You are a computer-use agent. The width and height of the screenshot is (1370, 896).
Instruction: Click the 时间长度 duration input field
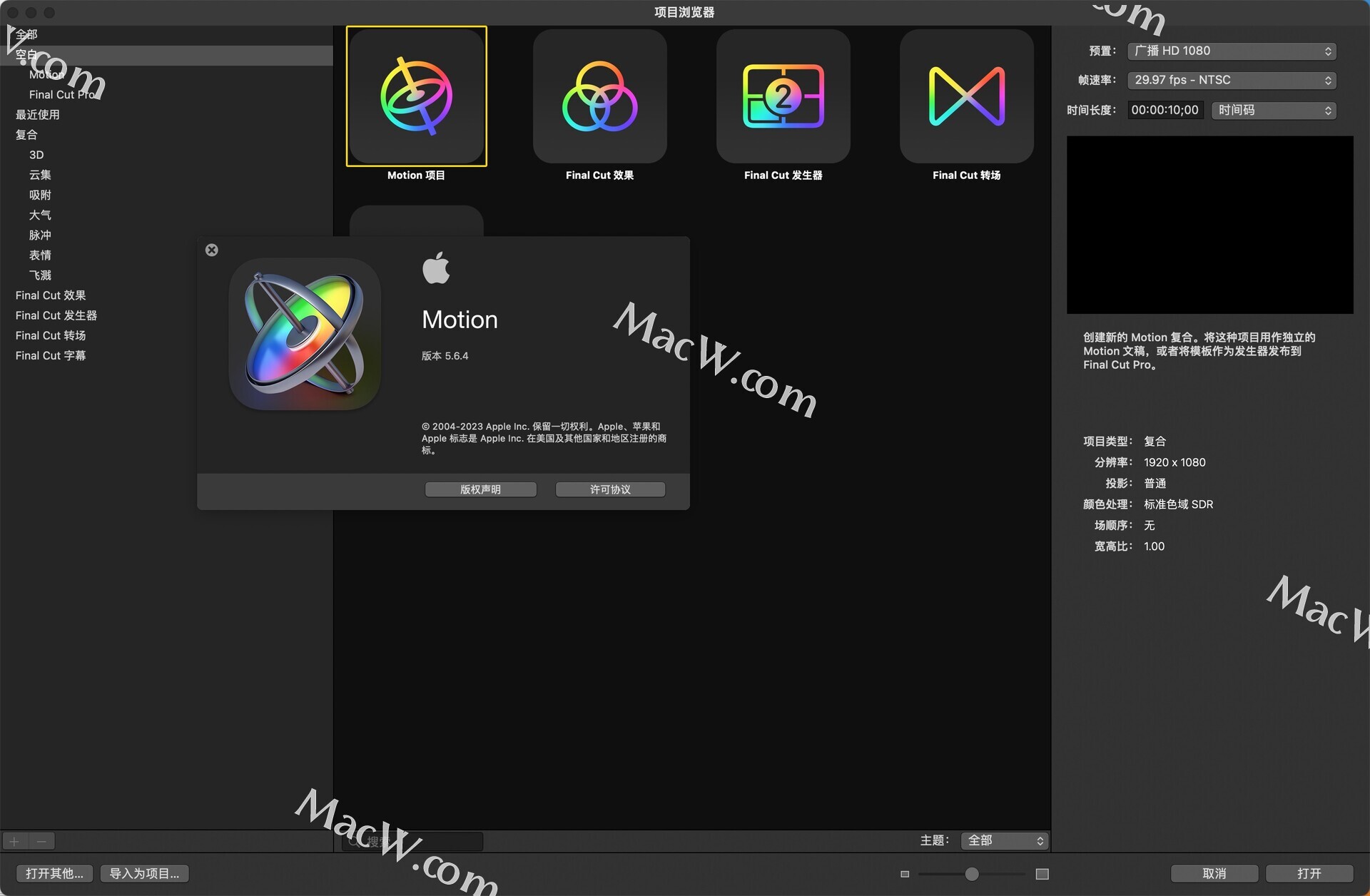(1165, 110)
